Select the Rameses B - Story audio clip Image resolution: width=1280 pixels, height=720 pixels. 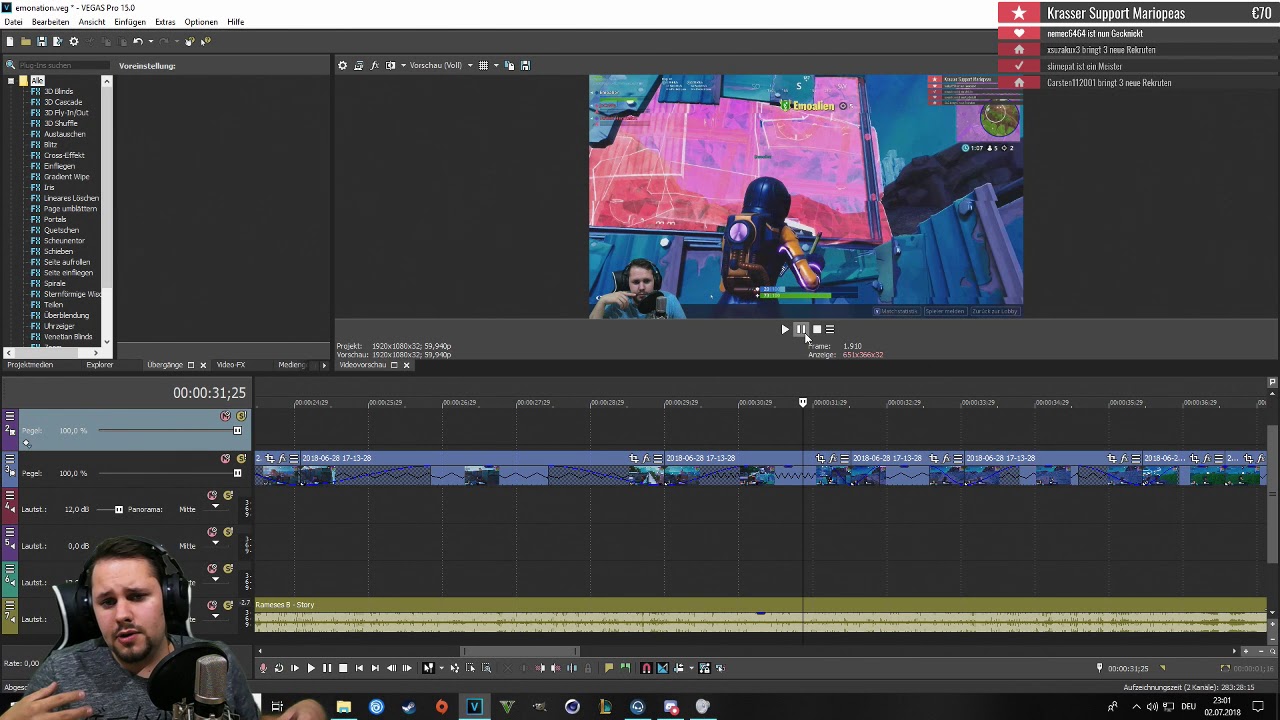coord(760,615)
